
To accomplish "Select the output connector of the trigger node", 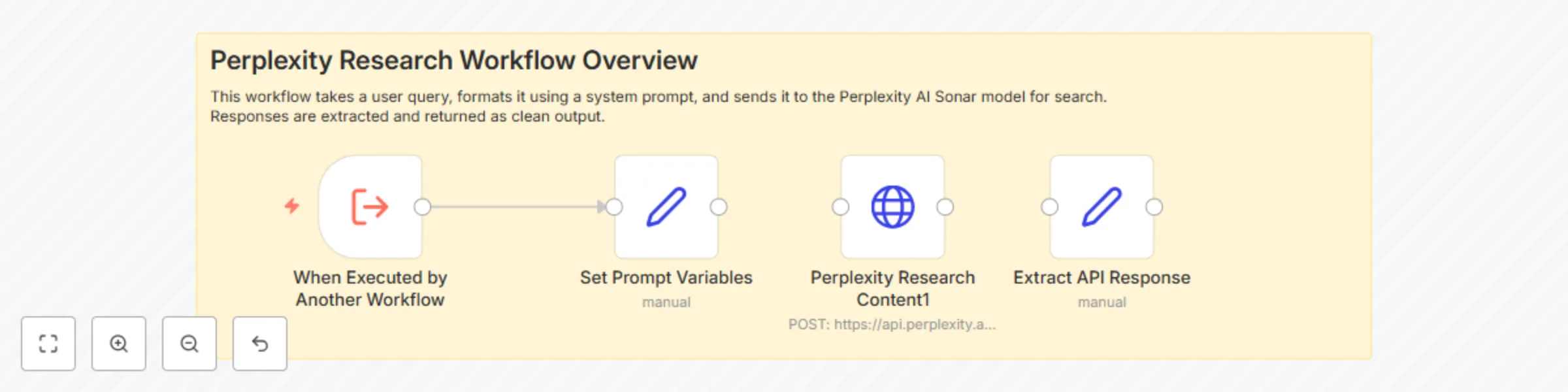I will [422, 206].
